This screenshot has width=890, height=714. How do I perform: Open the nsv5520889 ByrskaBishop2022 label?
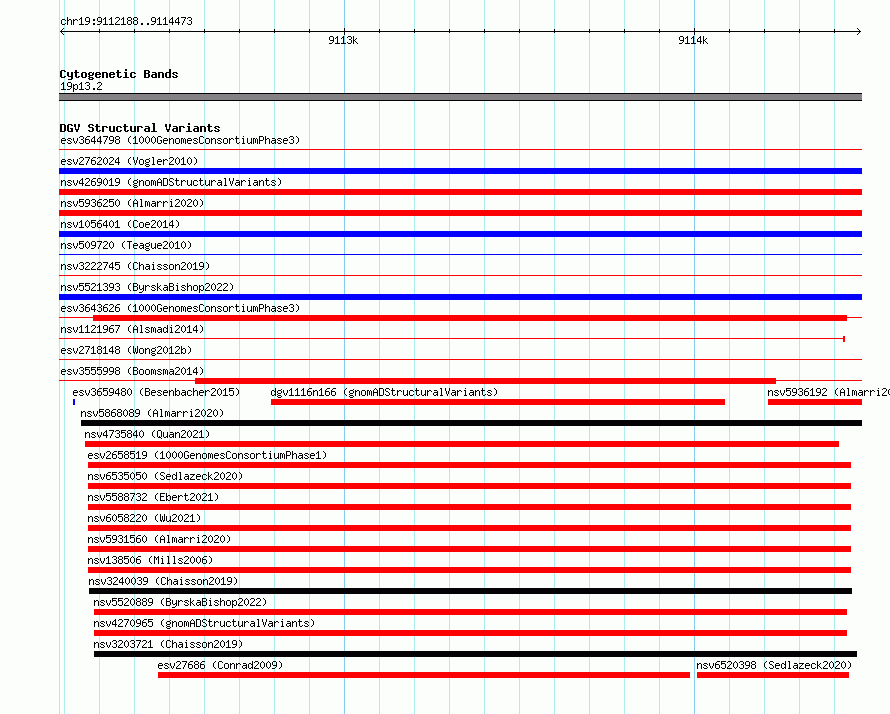[180, 602]
